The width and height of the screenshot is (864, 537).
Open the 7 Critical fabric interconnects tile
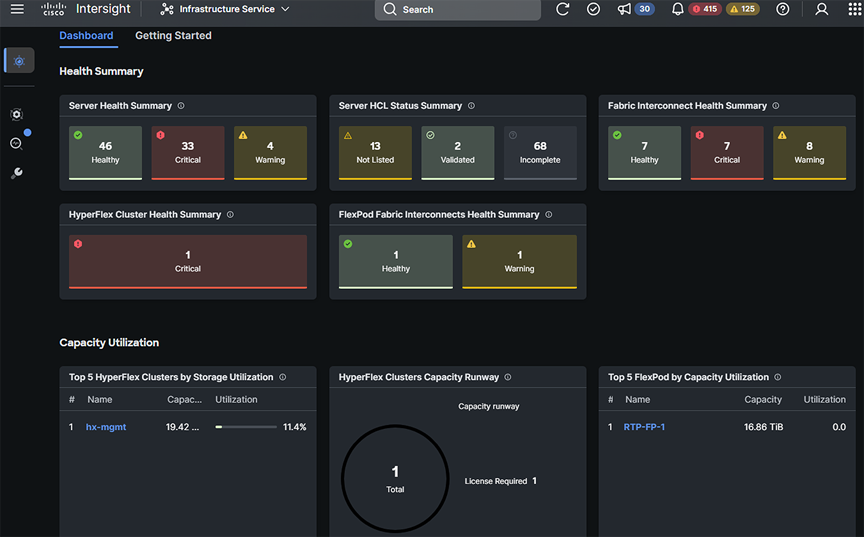727,153
